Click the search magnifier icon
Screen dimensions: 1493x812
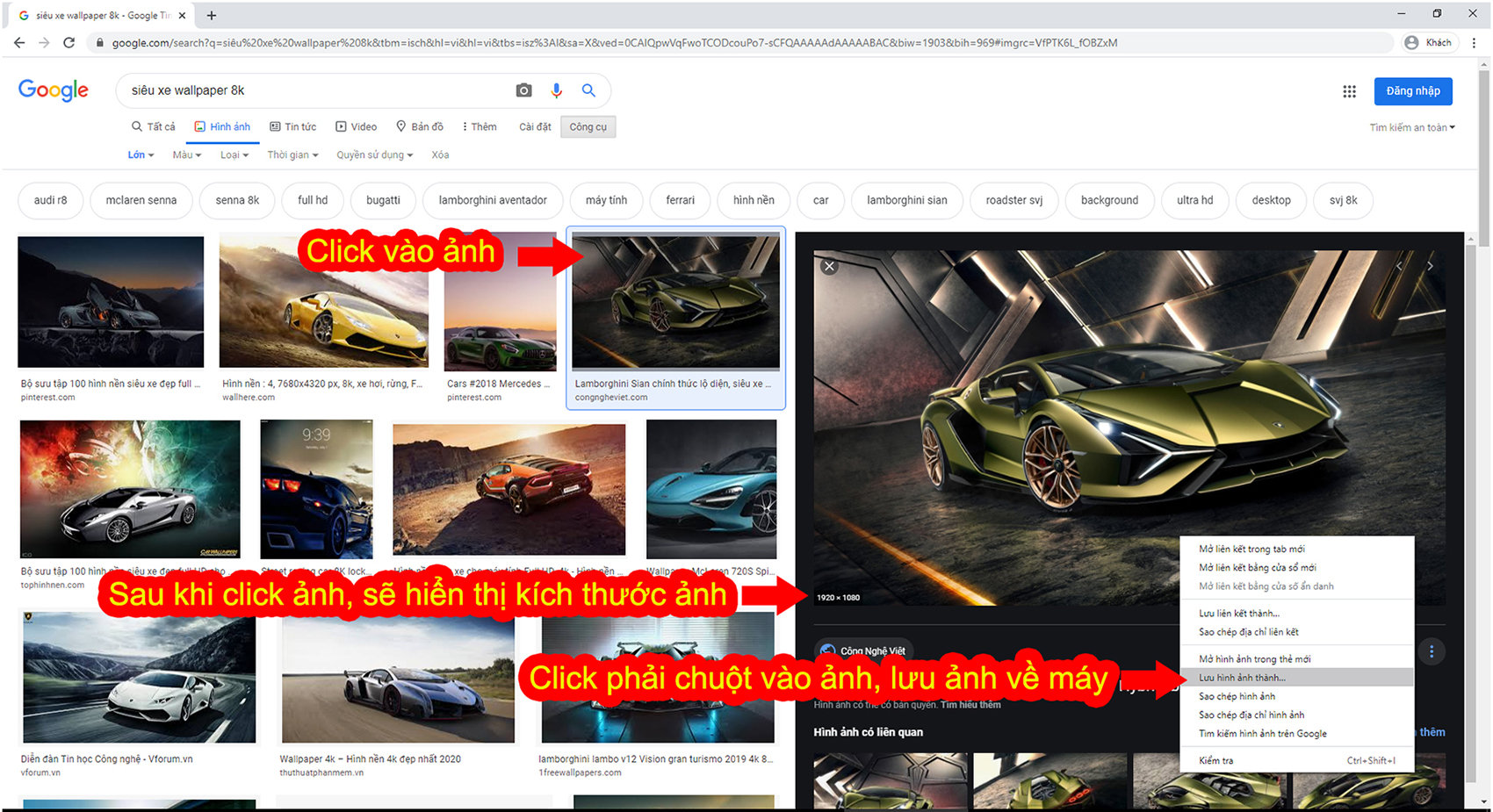click(588, 90)
